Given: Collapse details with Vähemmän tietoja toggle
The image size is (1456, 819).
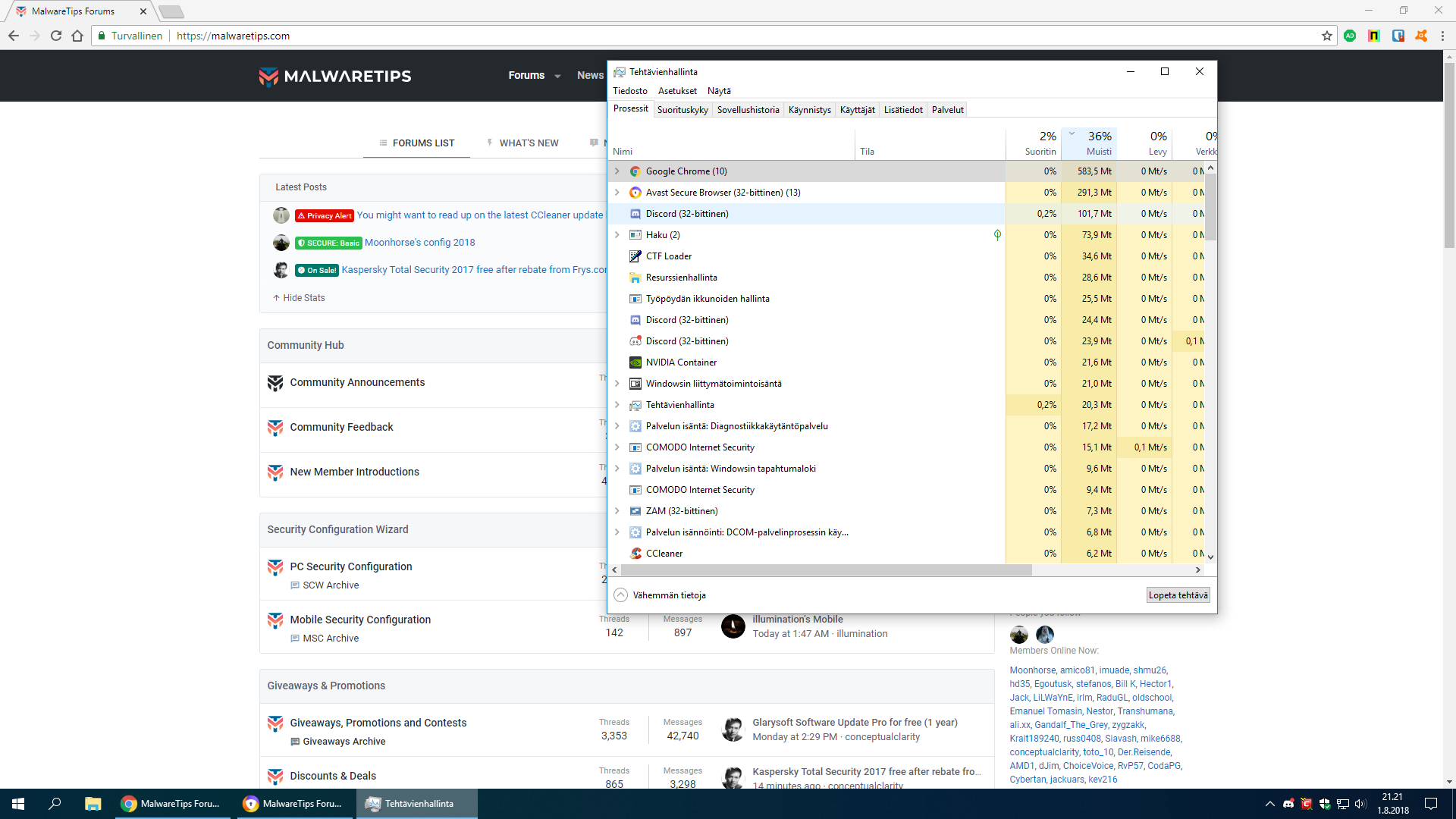Looking at the screenshot, I should (x=660, y=595).
